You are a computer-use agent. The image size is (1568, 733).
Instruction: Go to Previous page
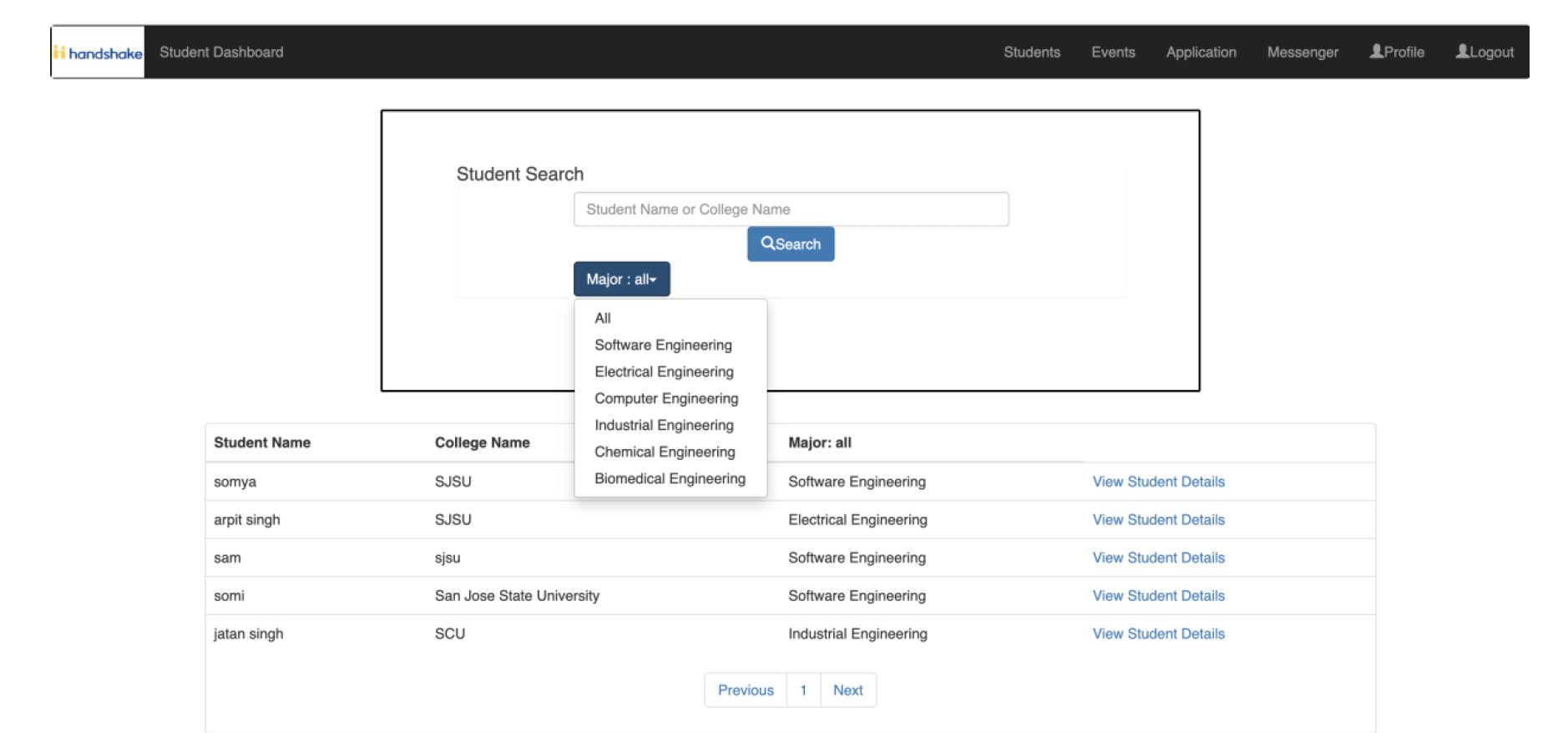click(x=746, y=690)
